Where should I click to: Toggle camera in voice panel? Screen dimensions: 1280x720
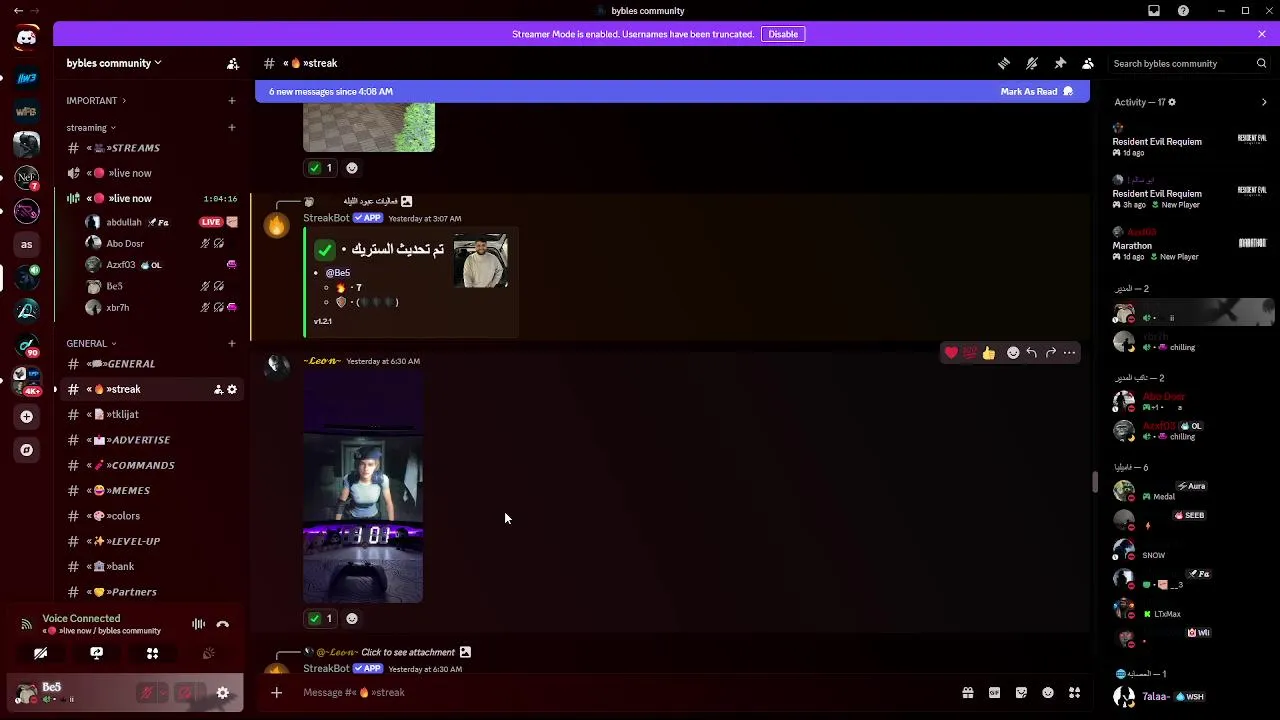40,653
